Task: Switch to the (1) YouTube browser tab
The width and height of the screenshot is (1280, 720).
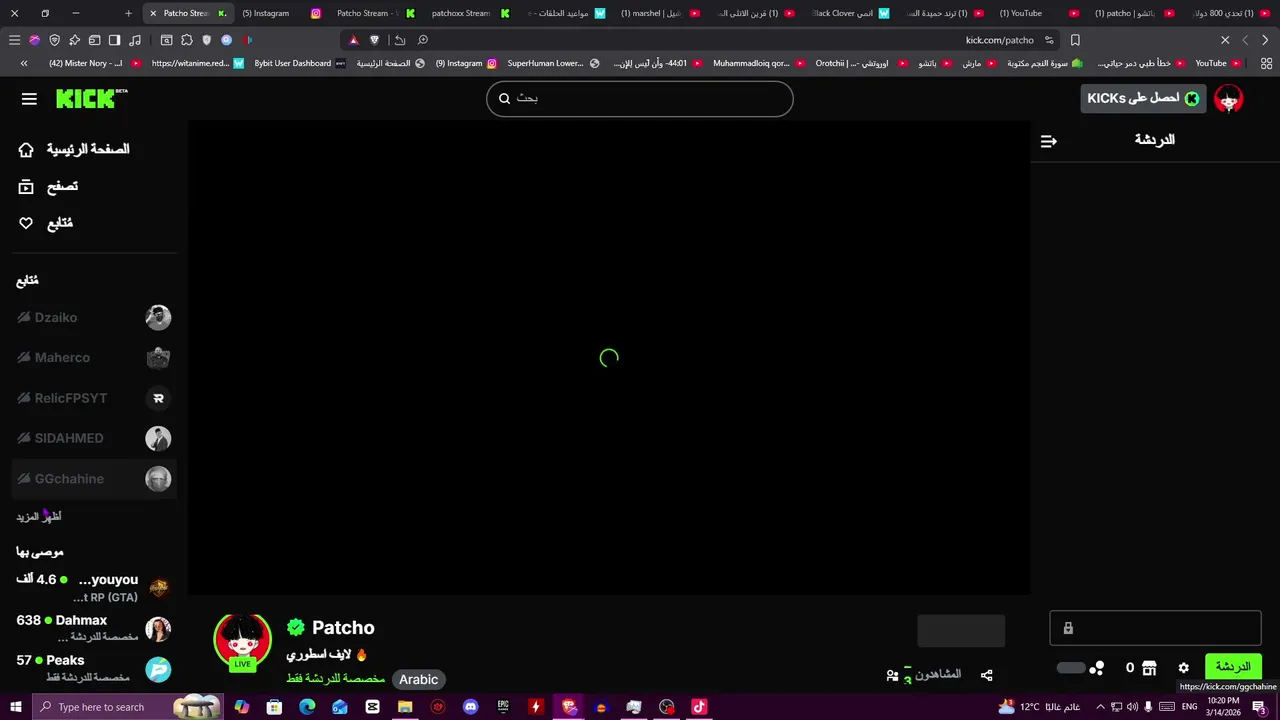Action: 1038,13
